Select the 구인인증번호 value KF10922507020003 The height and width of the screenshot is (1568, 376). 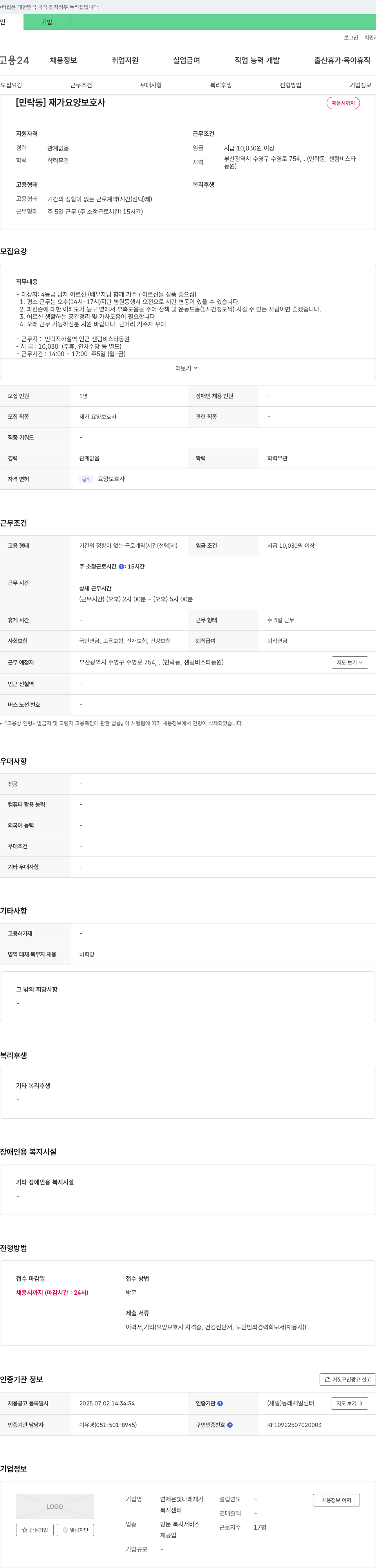295,1425
